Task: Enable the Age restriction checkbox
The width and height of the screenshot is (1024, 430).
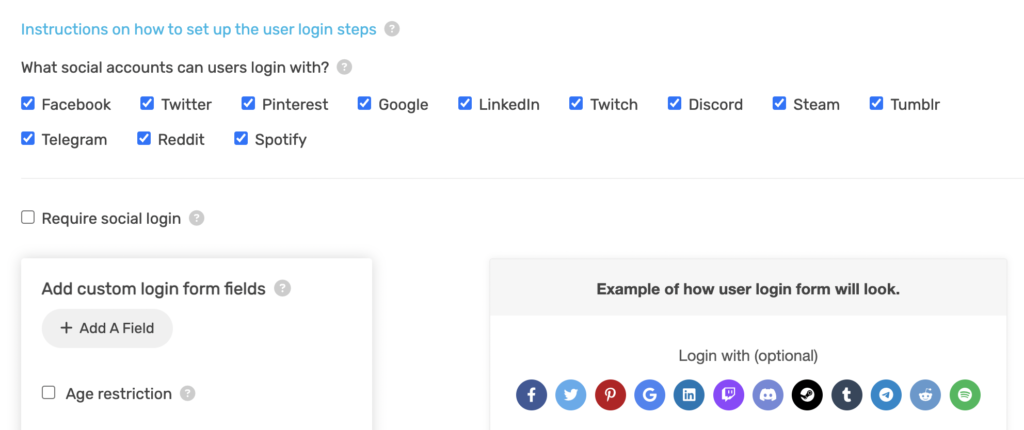Action: 48,393
